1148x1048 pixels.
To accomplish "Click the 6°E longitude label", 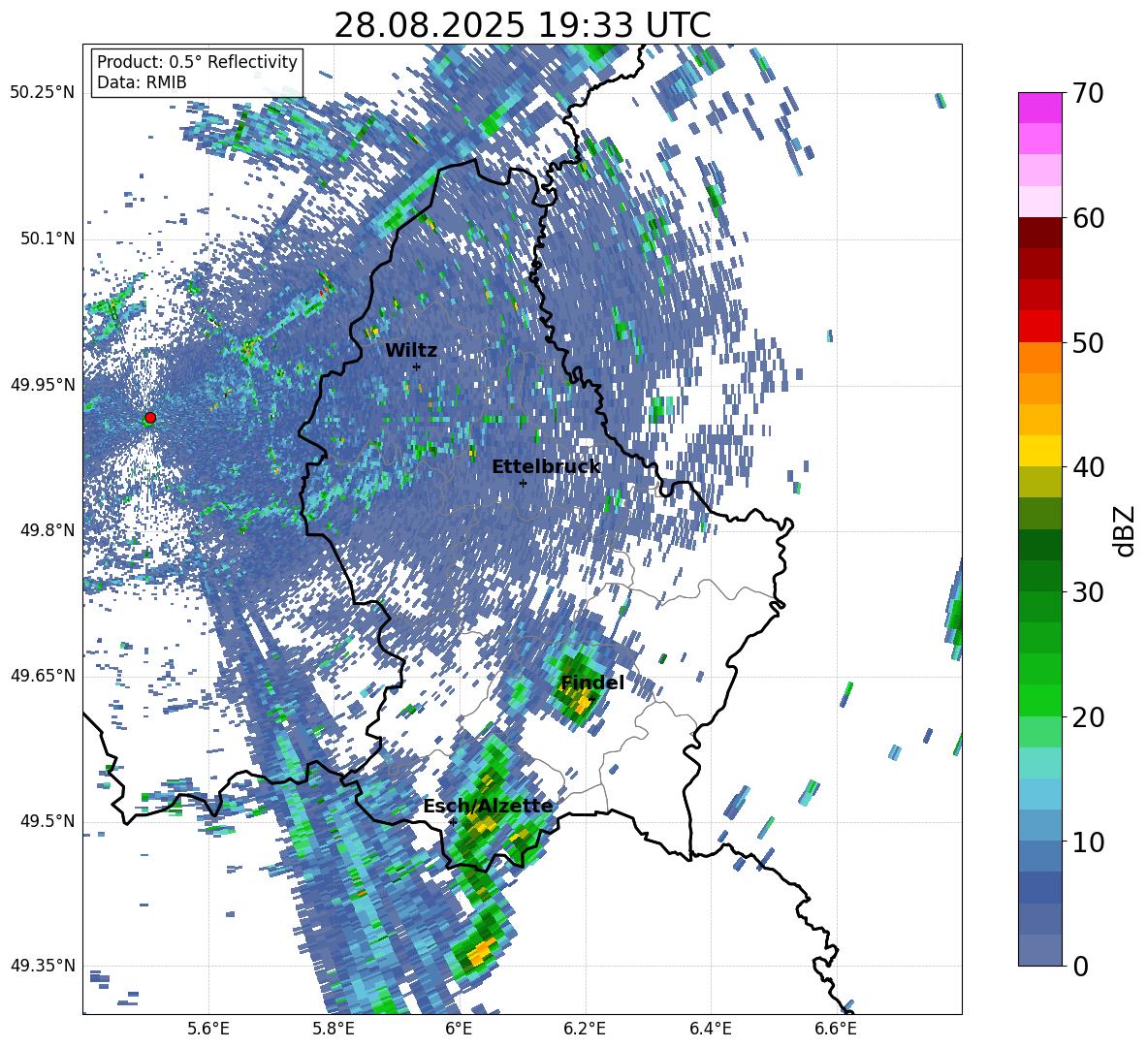I will pos(459,1029).
